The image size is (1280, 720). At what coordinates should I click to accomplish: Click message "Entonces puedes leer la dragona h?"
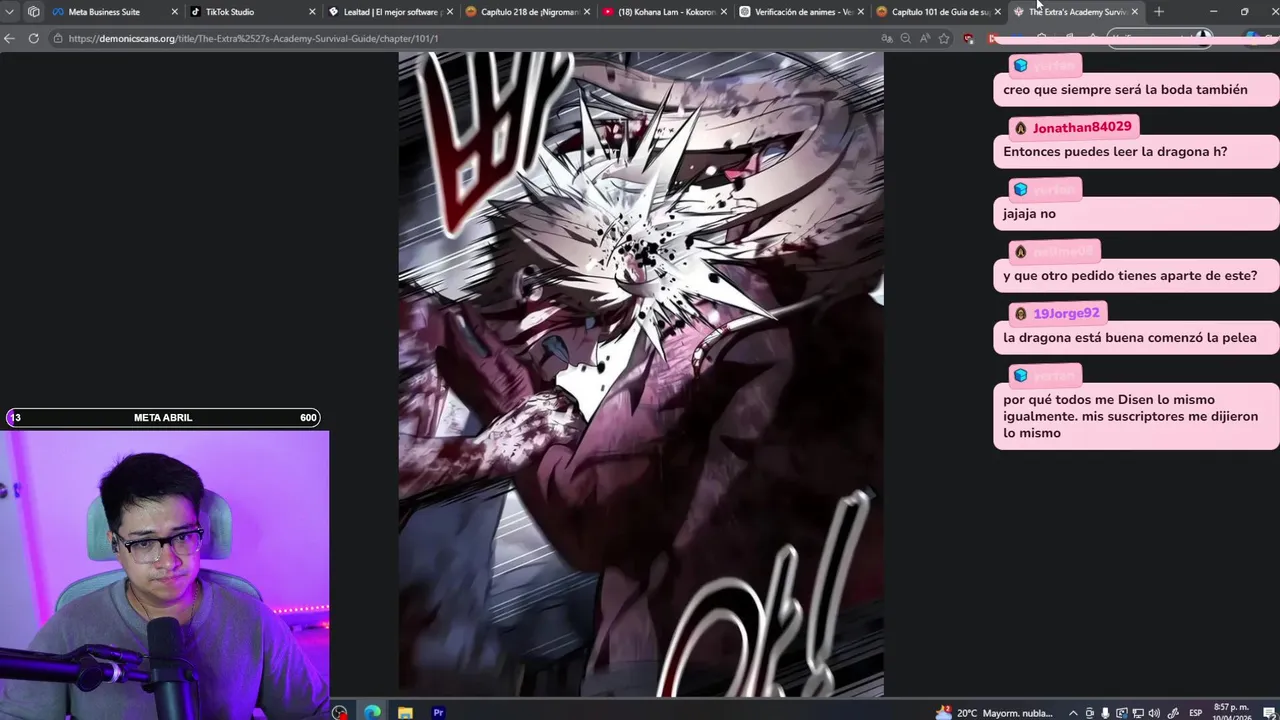coord(1115,151)
